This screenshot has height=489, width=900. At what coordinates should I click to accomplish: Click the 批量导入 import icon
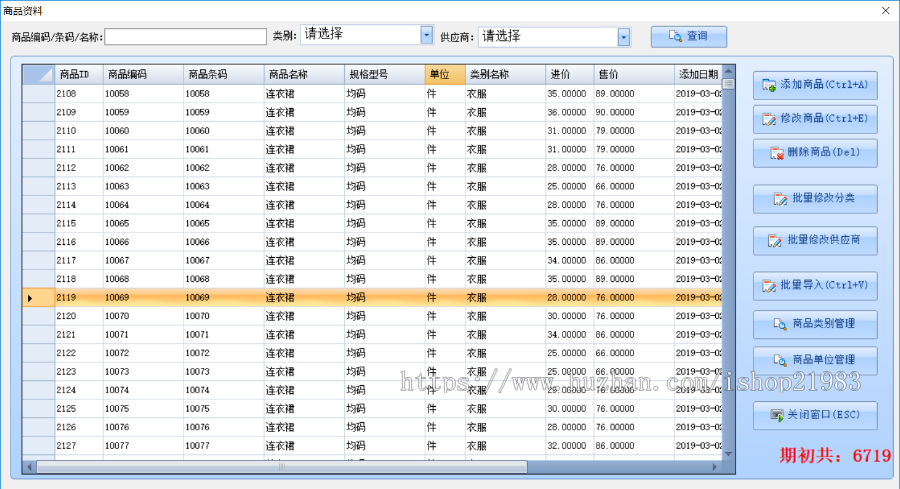[x=769, y=286]
